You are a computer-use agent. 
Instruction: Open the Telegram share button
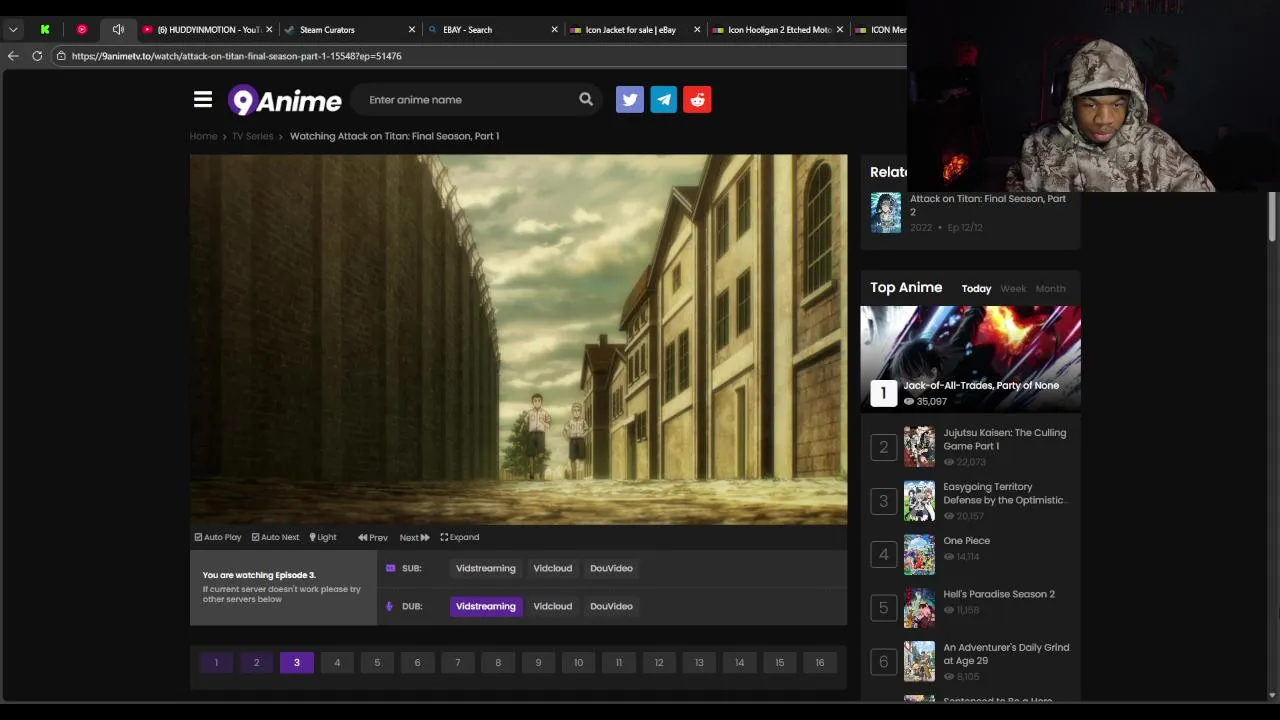coord(664,99)
